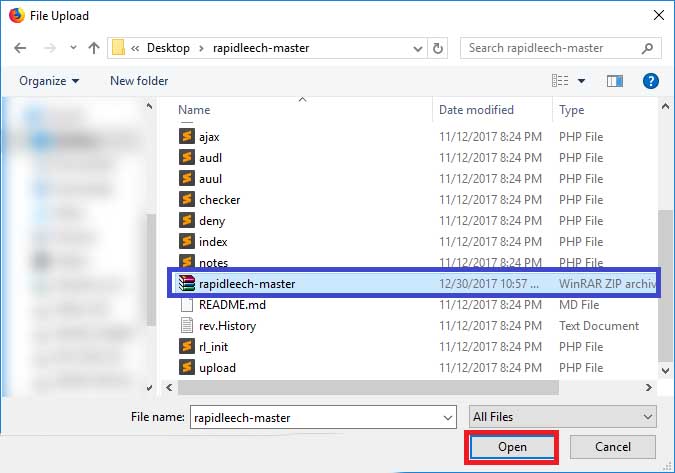Select the audl PHP file icon
Image resolution: width=675 pixels, height=473 pixels.
187,158
